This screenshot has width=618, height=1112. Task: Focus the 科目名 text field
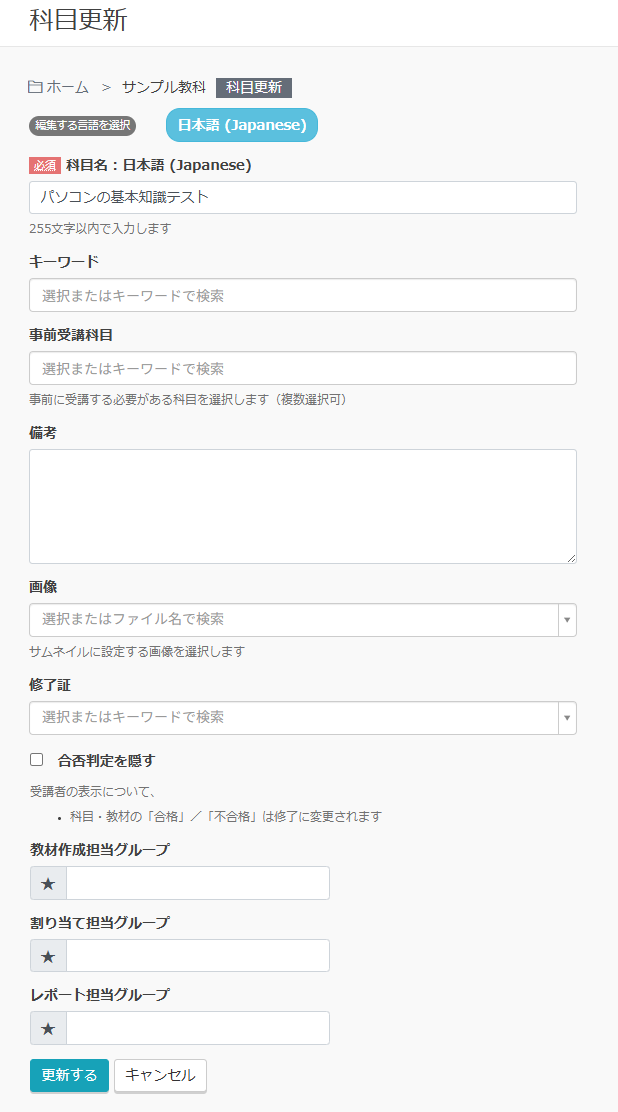302,197
